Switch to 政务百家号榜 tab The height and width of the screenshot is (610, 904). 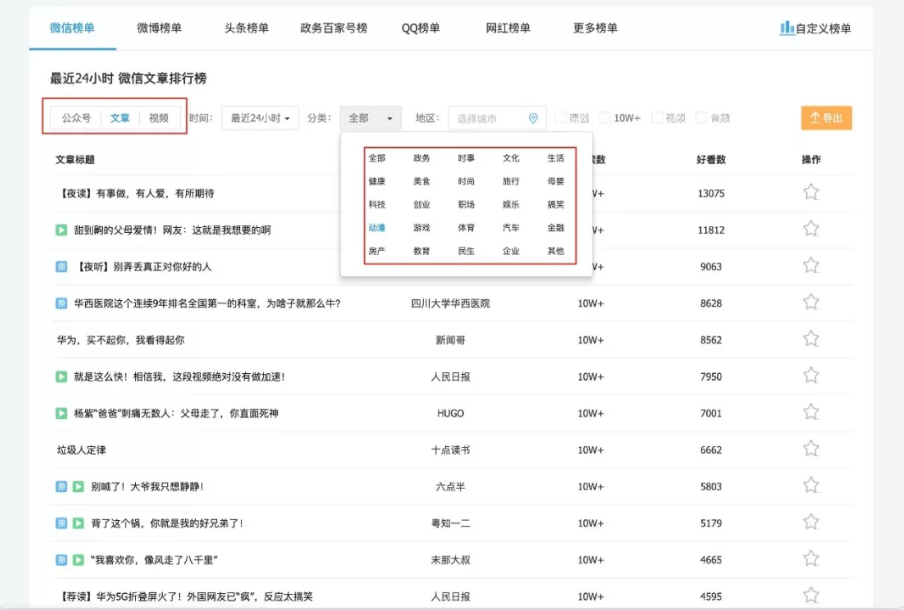coord(334,28)
